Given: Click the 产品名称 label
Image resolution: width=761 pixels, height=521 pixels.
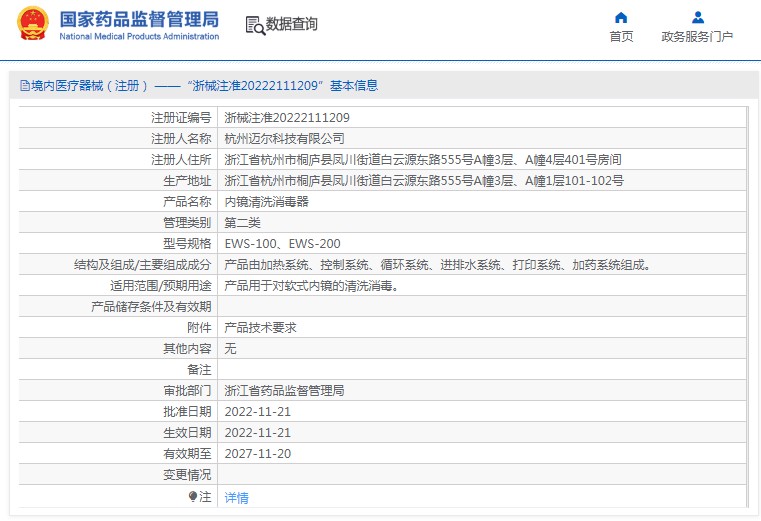Looking at the screenshot, I should 187,202.
